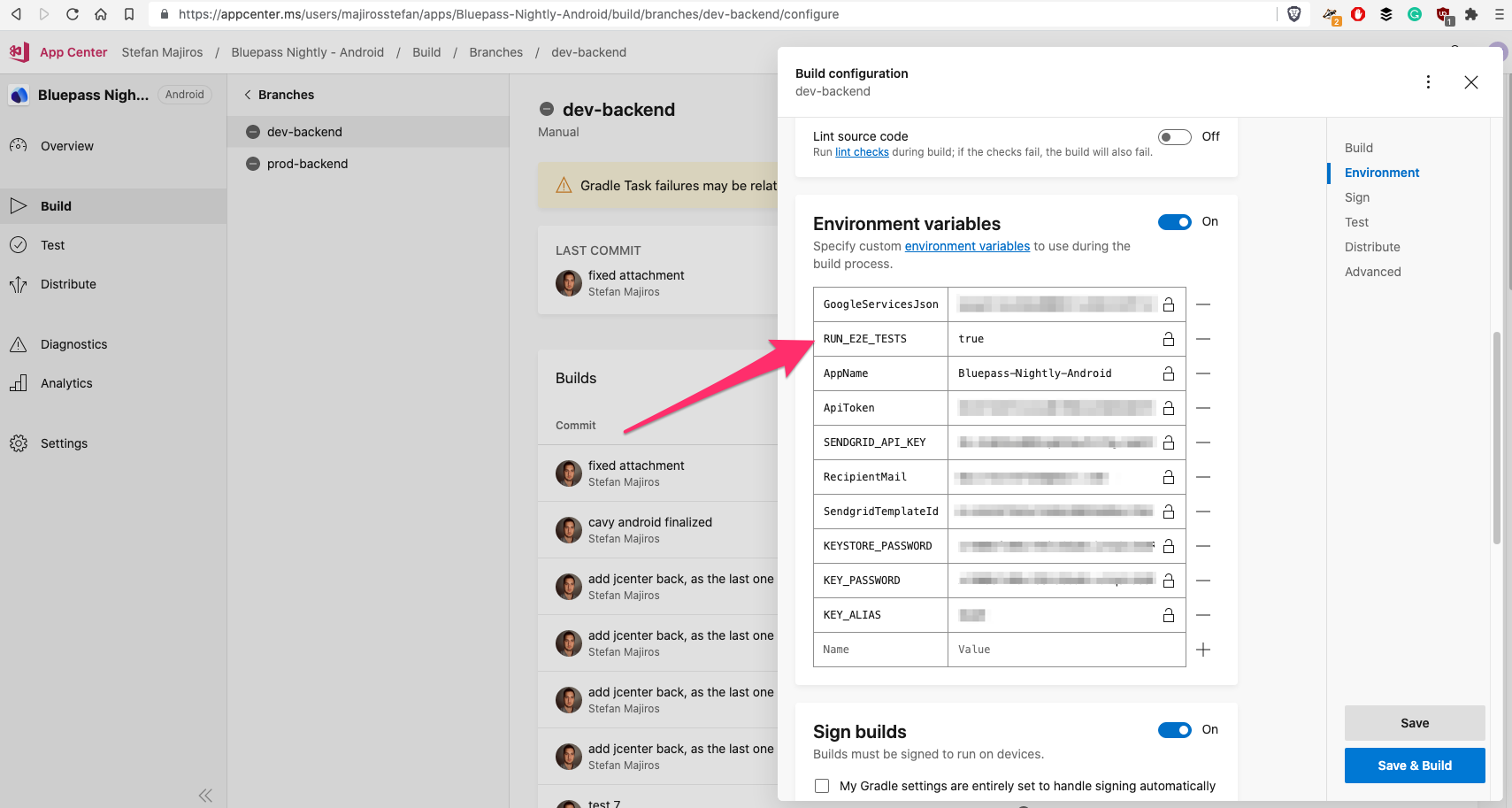The width and height of the screenshot is (1512, 808).
Task: Toggle Sign builds switch
Action: tap(1175, 730)
